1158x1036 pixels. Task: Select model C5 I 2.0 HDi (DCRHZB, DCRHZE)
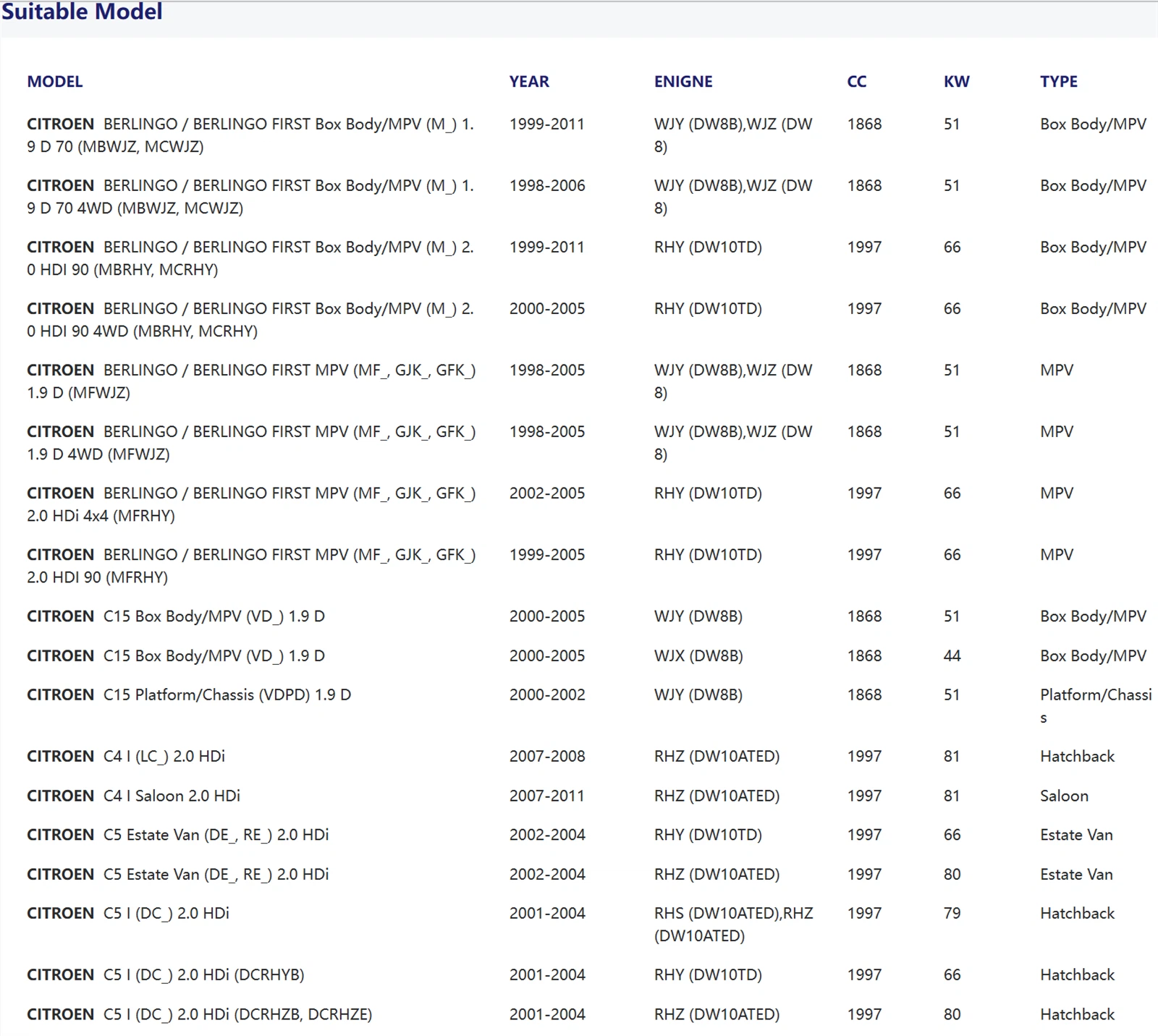coord(200,1015)
